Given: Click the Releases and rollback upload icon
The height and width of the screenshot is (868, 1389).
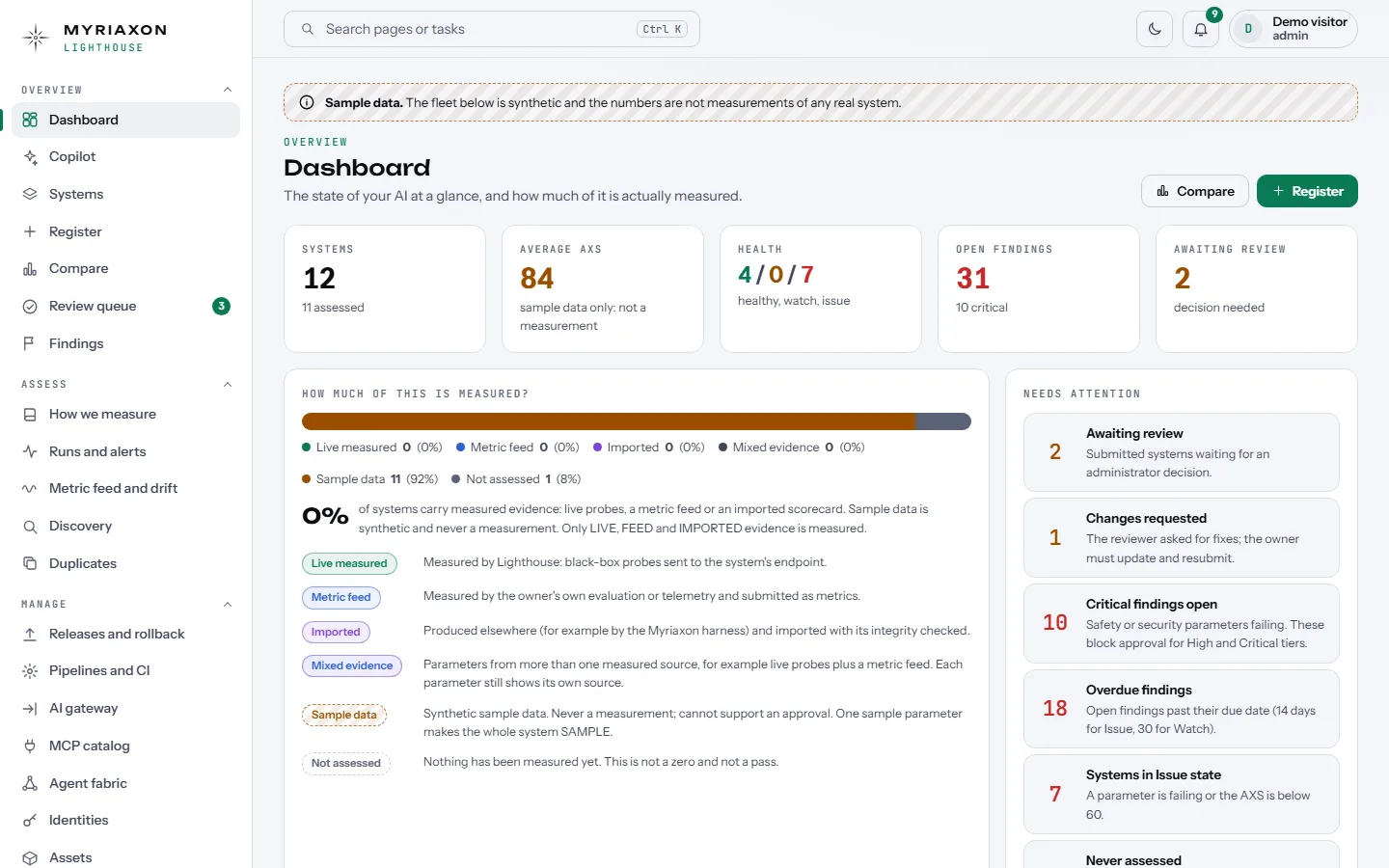Looking at the screenshot, I should pos(30,634).
